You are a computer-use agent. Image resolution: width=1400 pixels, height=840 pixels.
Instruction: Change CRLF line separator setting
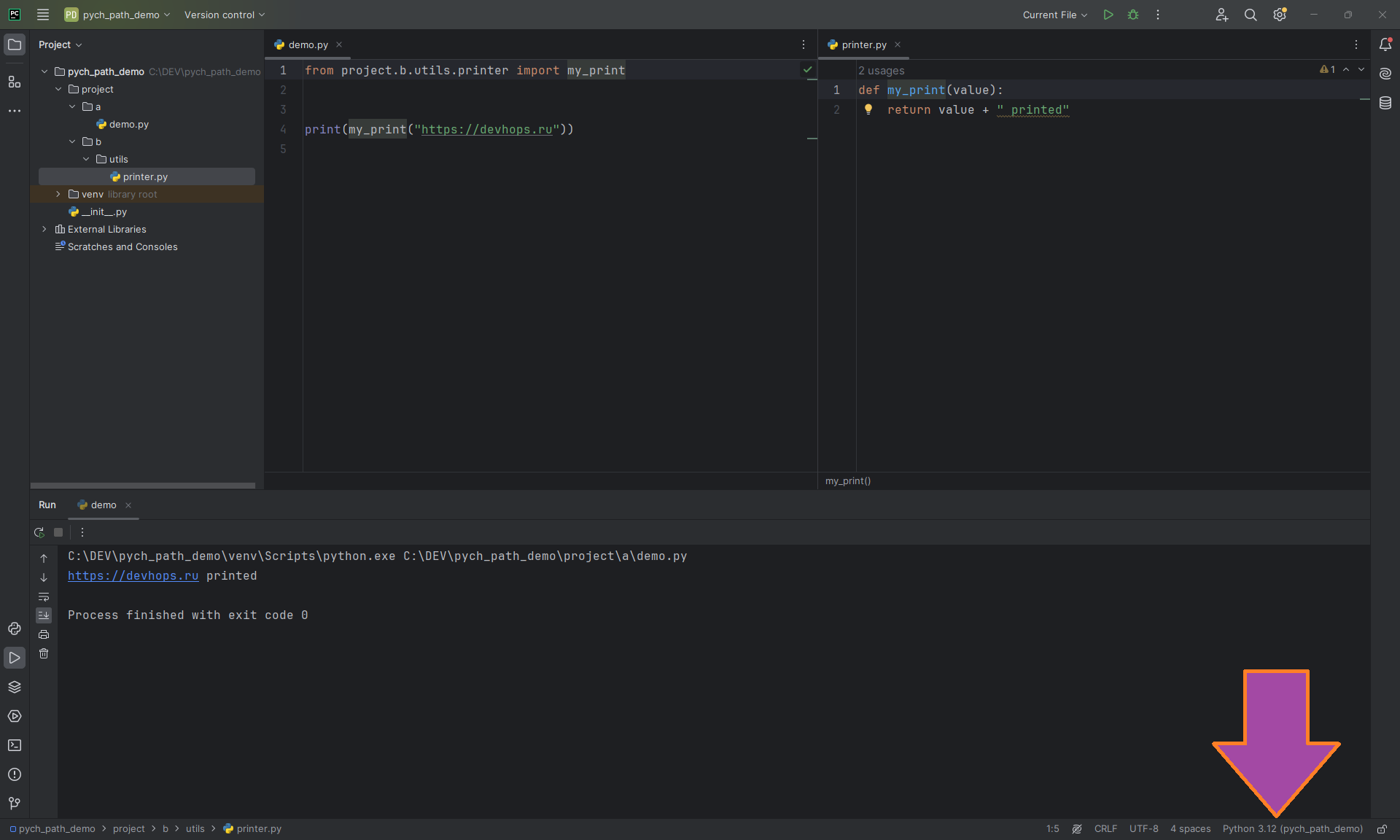point(1105,829)
